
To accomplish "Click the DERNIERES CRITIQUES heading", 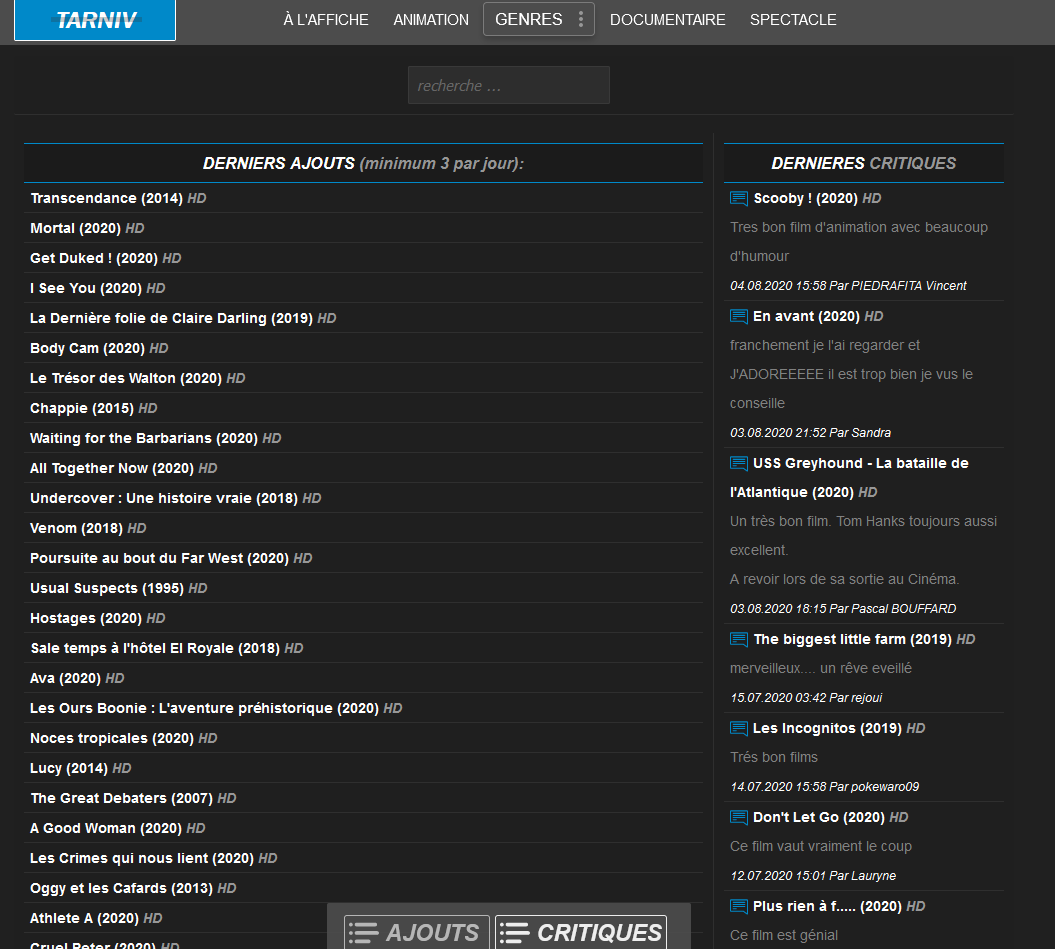I will 864,164.
